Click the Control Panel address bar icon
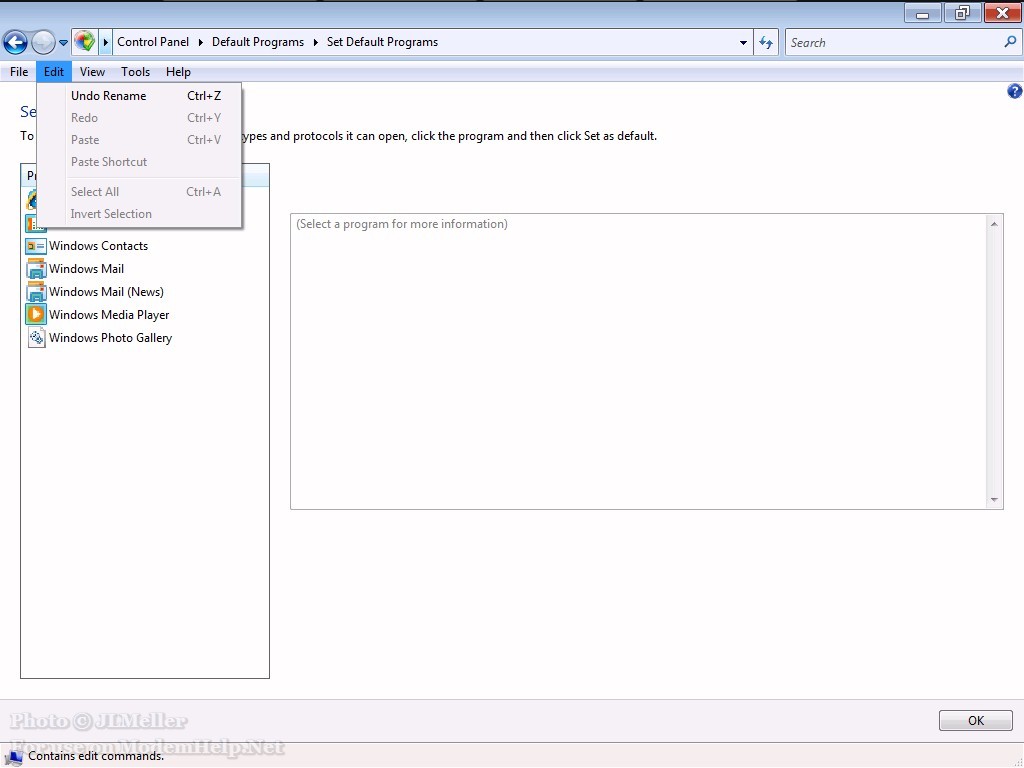Image resolution: width=1024 pixels, height=768 pixels. click(x=84, y=42)
